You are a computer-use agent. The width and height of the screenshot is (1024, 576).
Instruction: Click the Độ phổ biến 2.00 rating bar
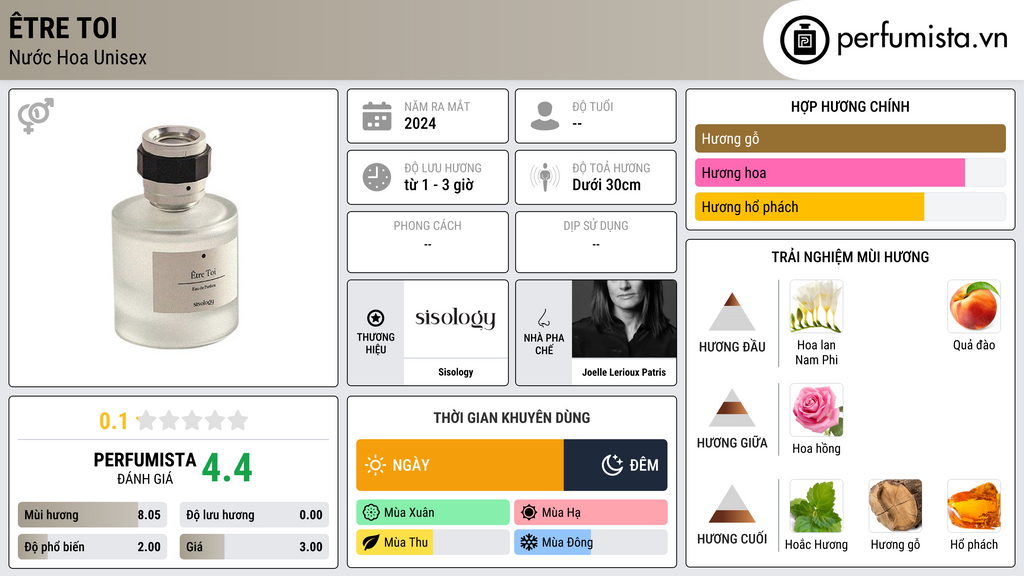(x=92, y=547)
